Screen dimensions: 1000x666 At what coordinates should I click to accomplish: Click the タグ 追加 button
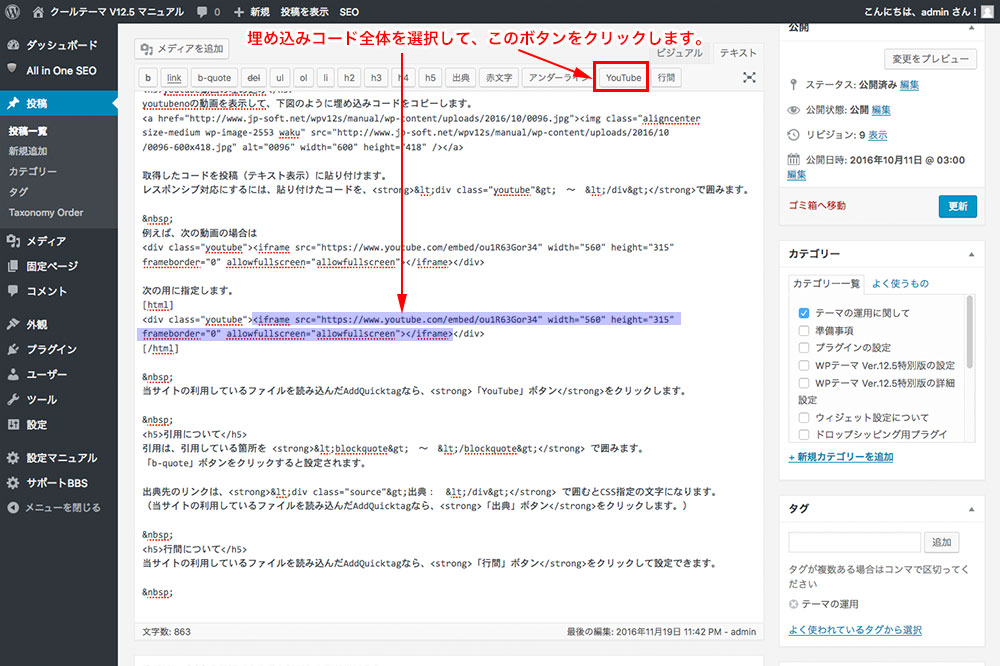pos(941,542)
